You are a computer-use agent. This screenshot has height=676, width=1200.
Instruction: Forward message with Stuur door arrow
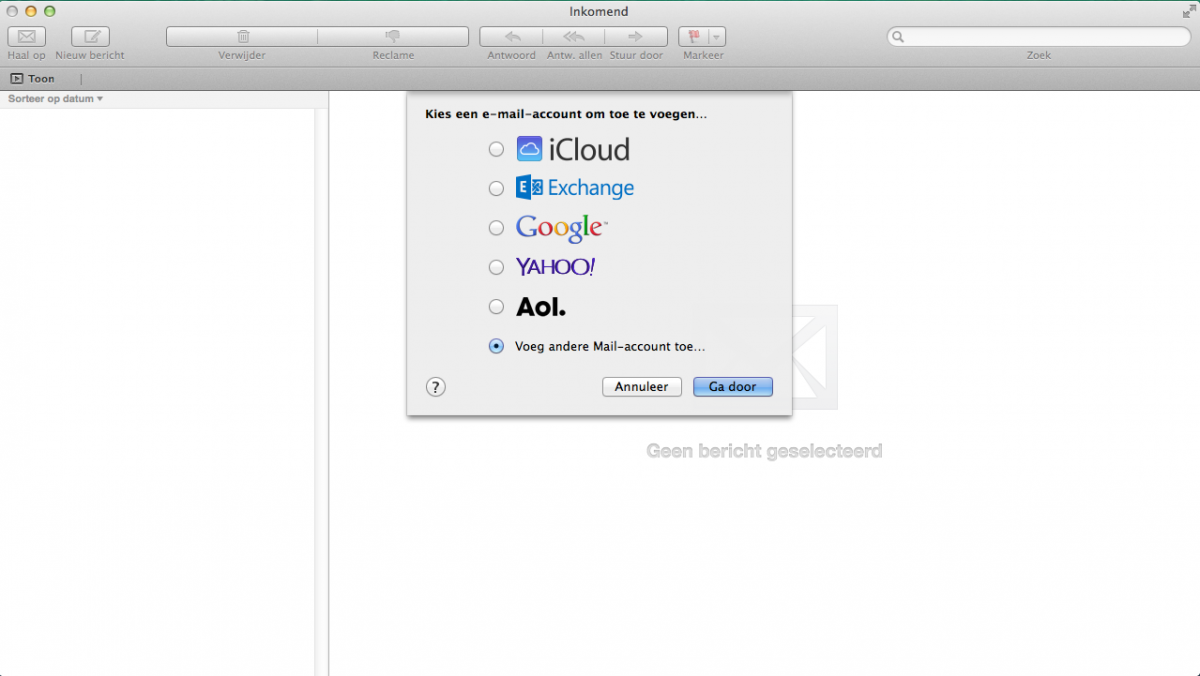(x=637, y=37)
